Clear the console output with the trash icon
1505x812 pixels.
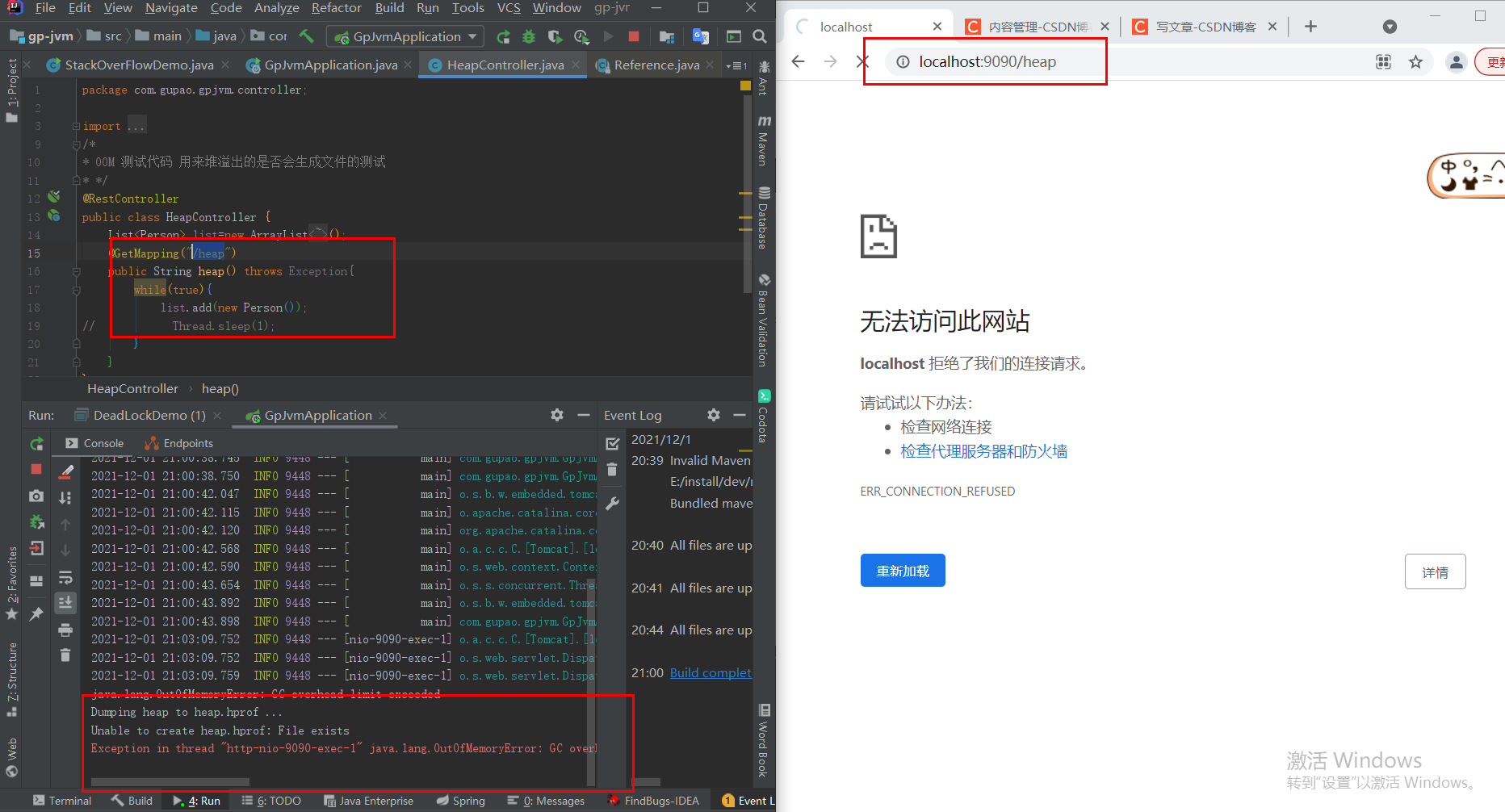click(66, 655)
